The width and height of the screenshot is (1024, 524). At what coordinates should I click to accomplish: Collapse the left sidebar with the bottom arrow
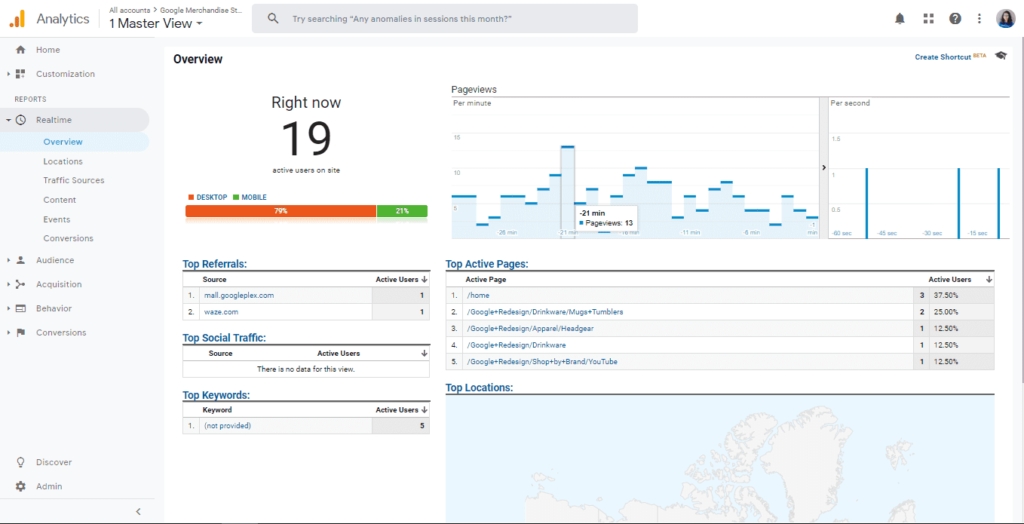138,512
